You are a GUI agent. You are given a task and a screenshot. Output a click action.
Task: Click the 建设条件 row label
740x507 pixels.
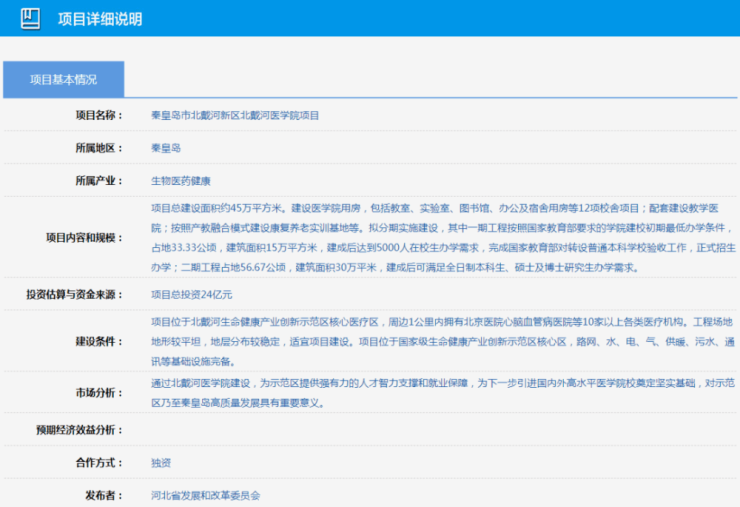tap(101, 341)
